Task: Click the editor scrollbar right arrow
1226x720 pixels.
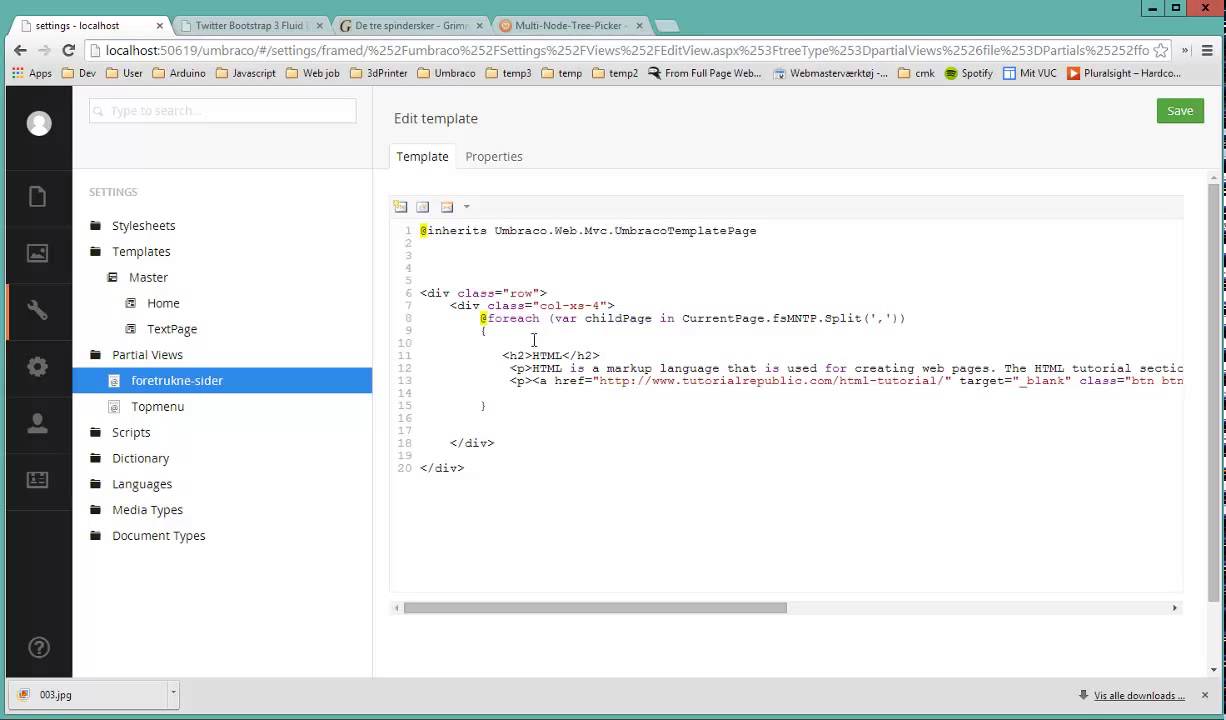Action: (1175, 607)
